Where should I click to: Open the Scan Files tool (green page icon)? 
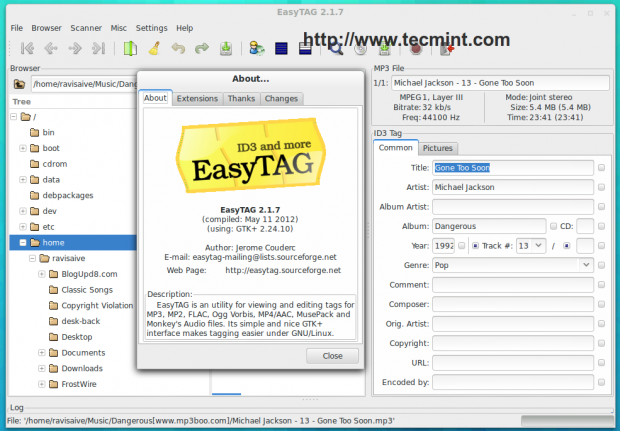(130, 49)
